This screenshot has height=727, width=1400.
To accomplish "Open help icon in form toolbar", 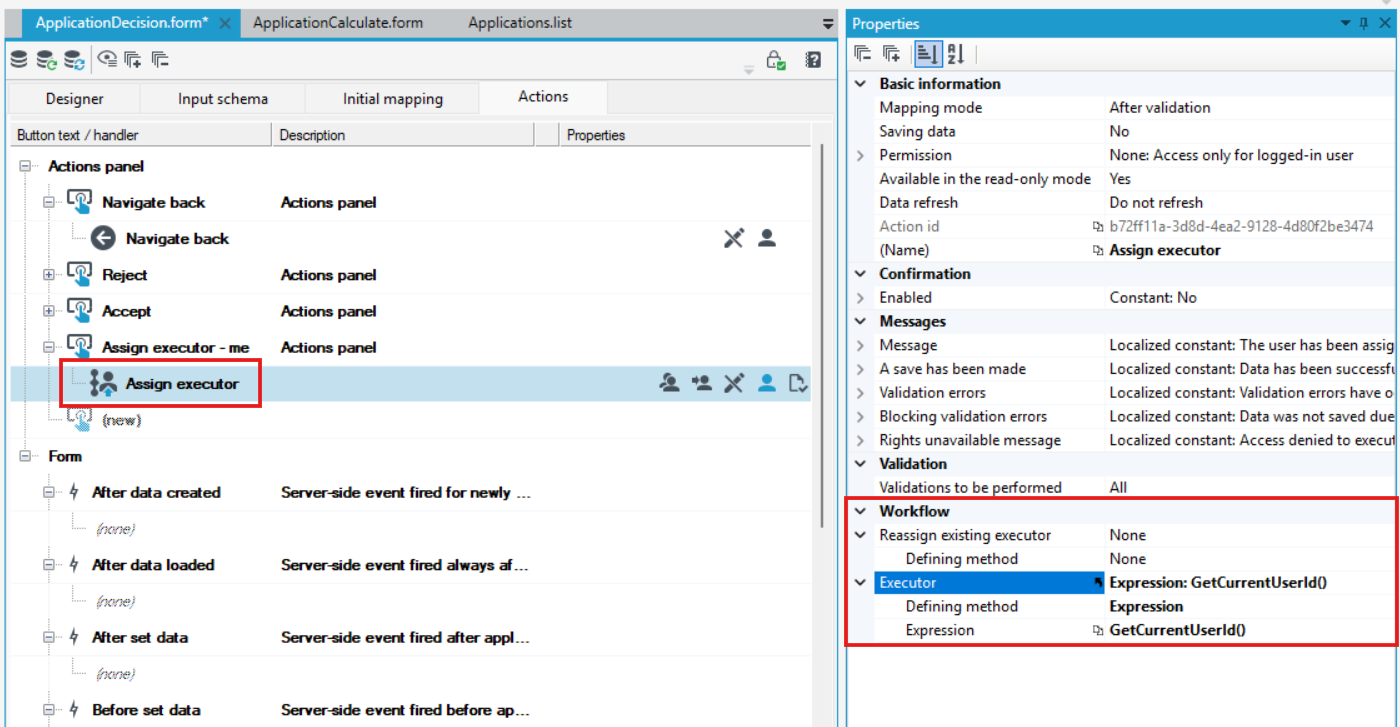I will (813, 60).
